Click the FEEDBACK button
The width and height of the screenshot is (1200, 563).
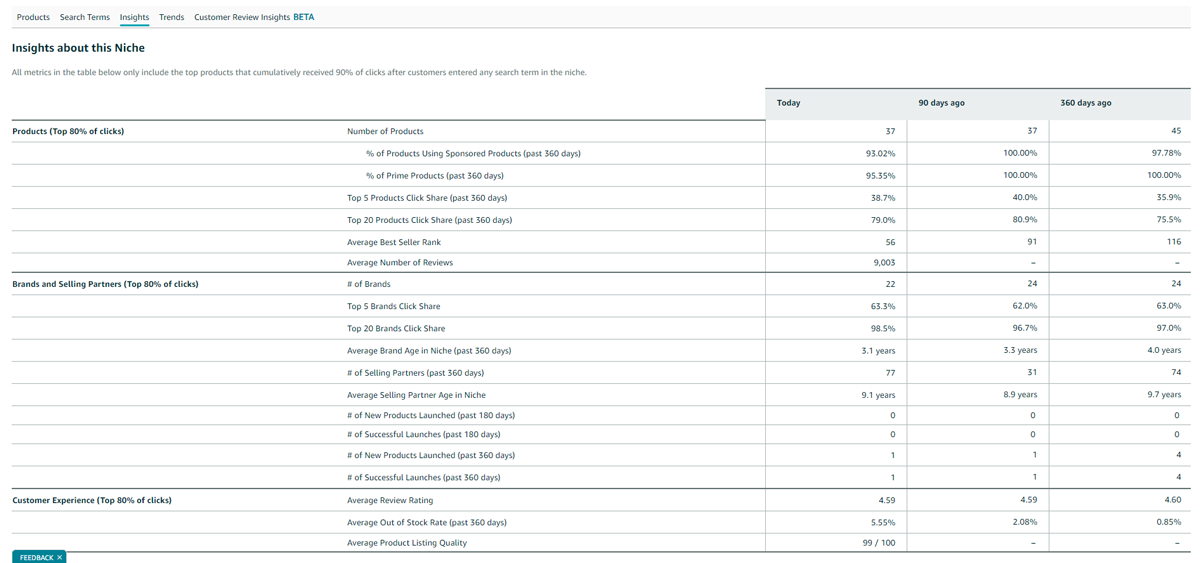click(35, 557)
